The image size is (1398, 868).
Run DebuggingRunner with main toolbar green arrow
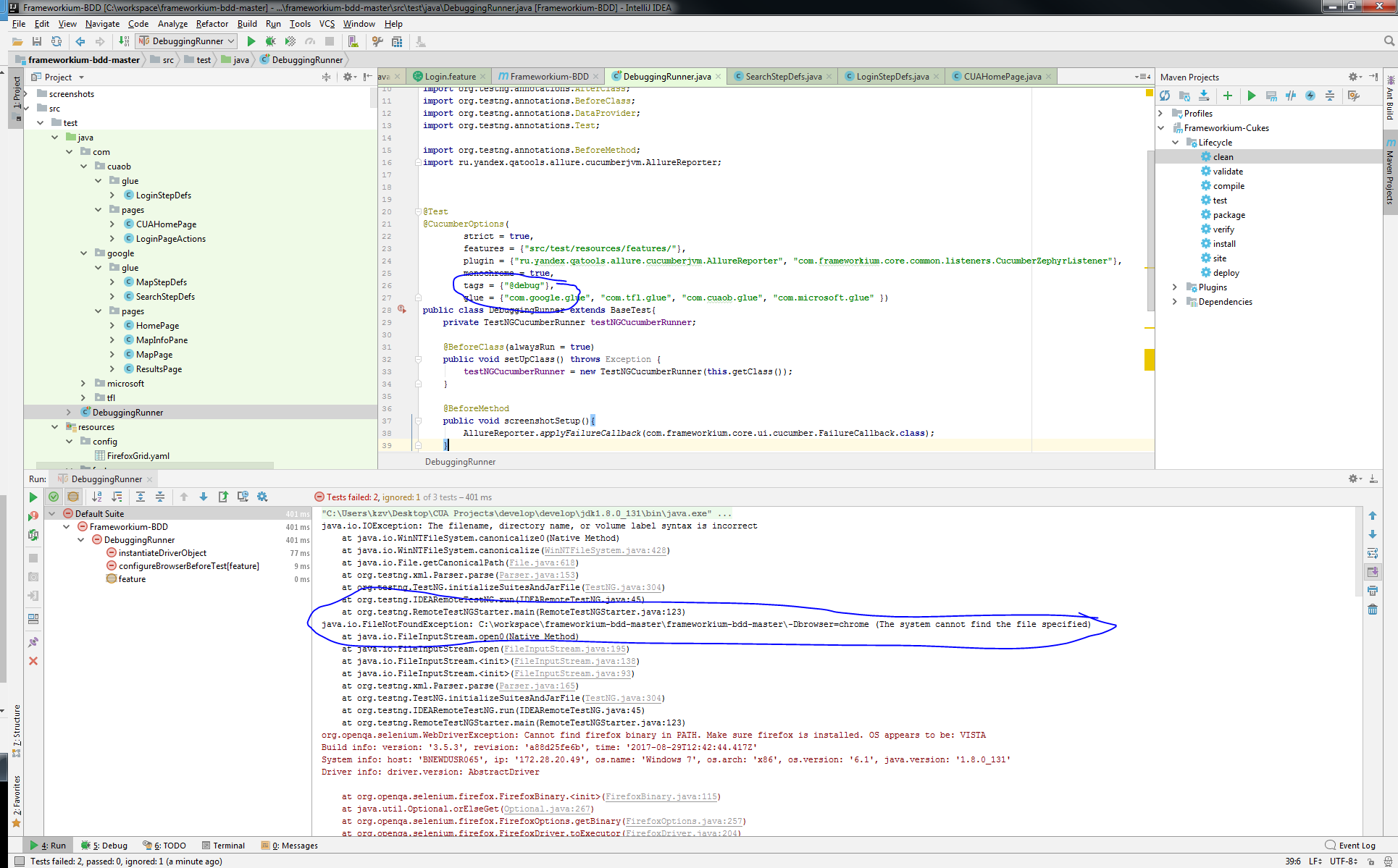(x=251, y=41)
